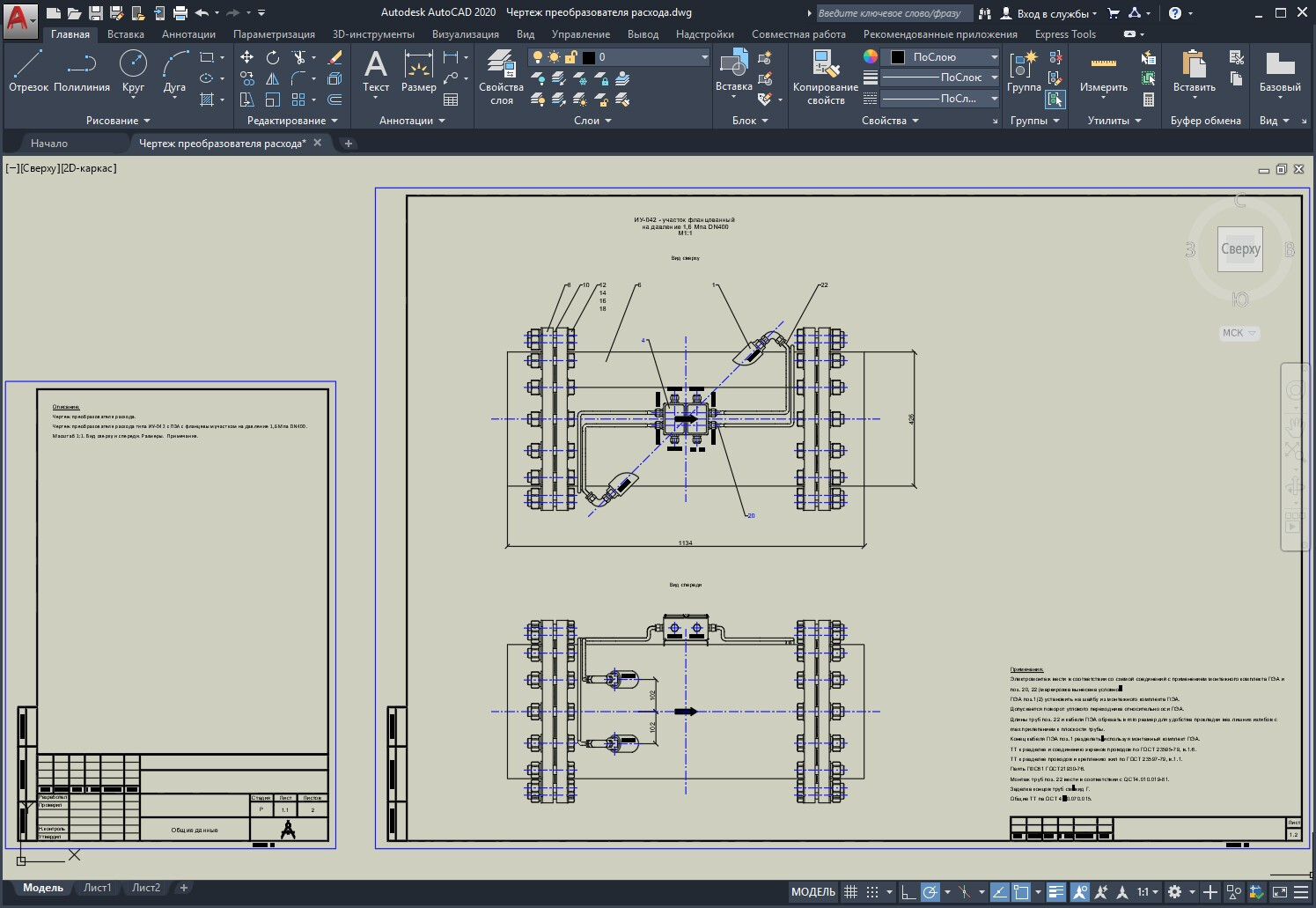Click the Сверху face on the ViewCube
This screenshot has height=908, width=1316.
1240,249
